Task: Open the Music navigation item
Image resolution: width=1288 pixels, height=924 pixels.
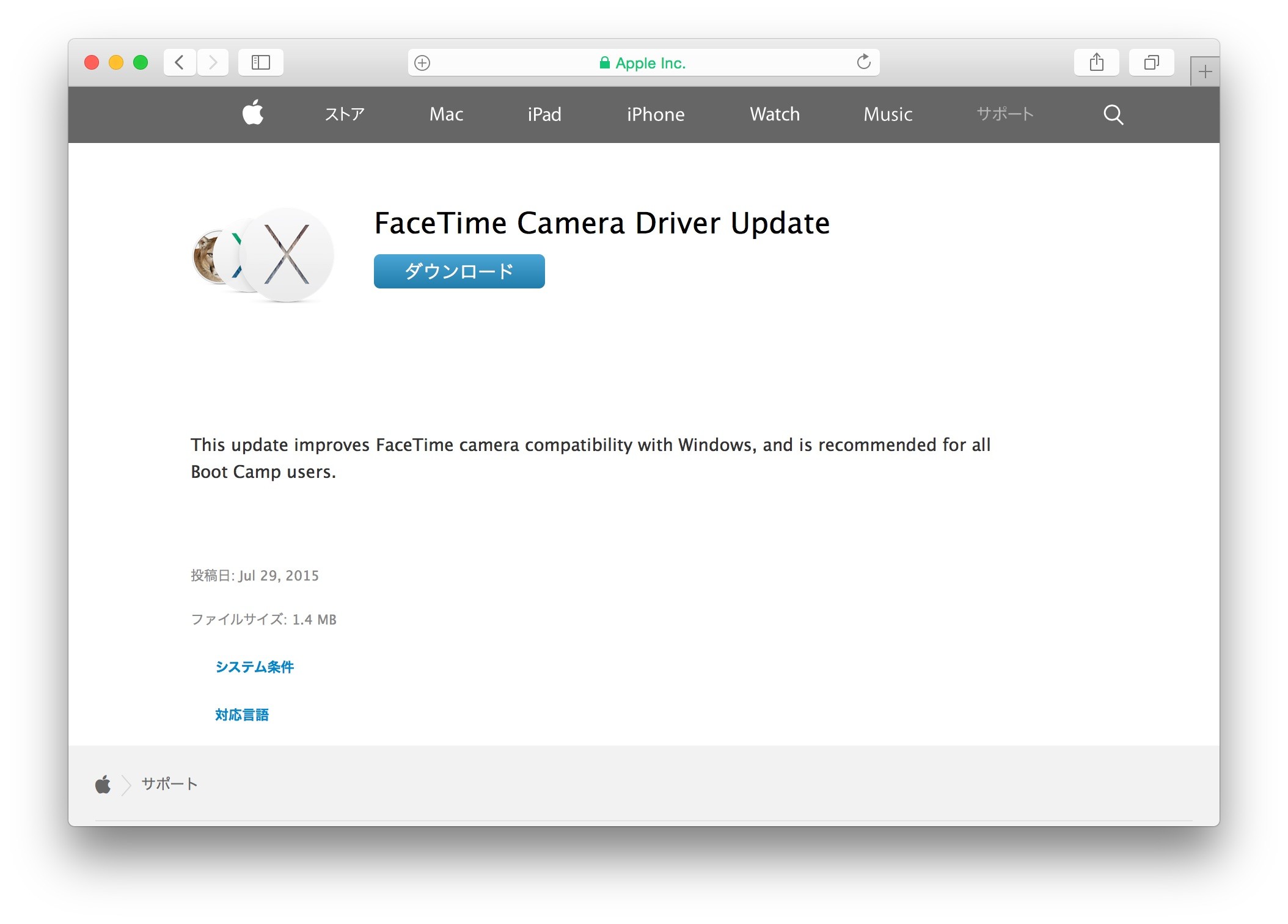Action: (x=888, y=114)
